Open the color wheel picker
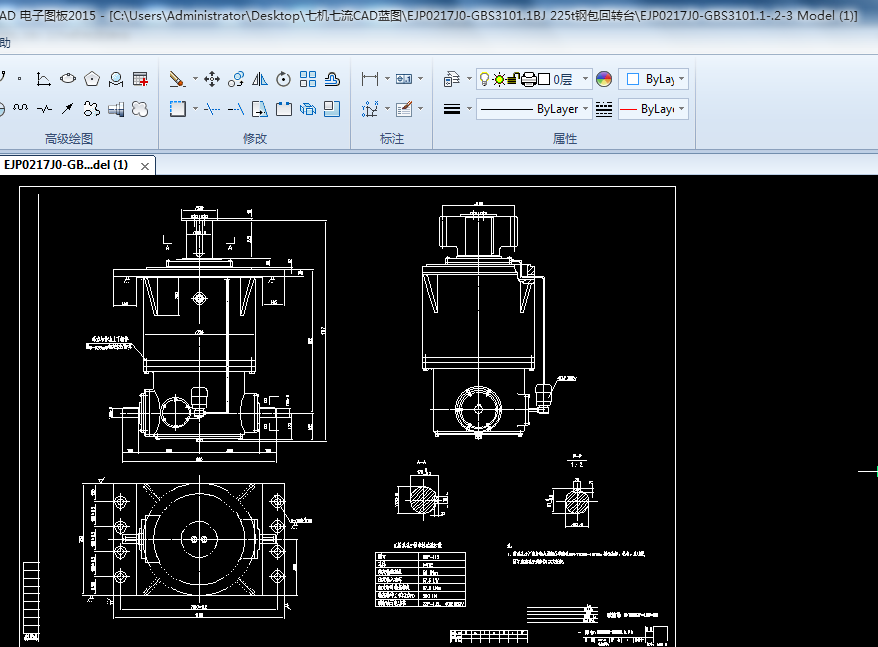 coord(603,79)
